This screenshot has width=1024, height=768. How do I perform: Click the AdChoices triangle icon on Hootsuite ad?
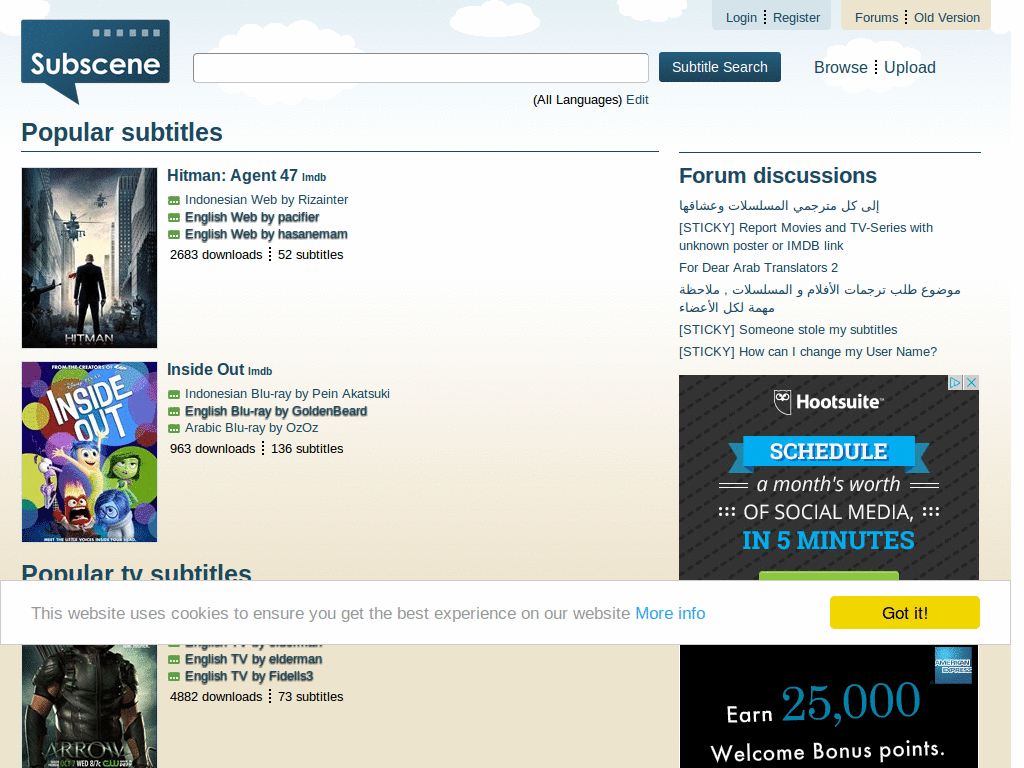click(x=955, y=382)
